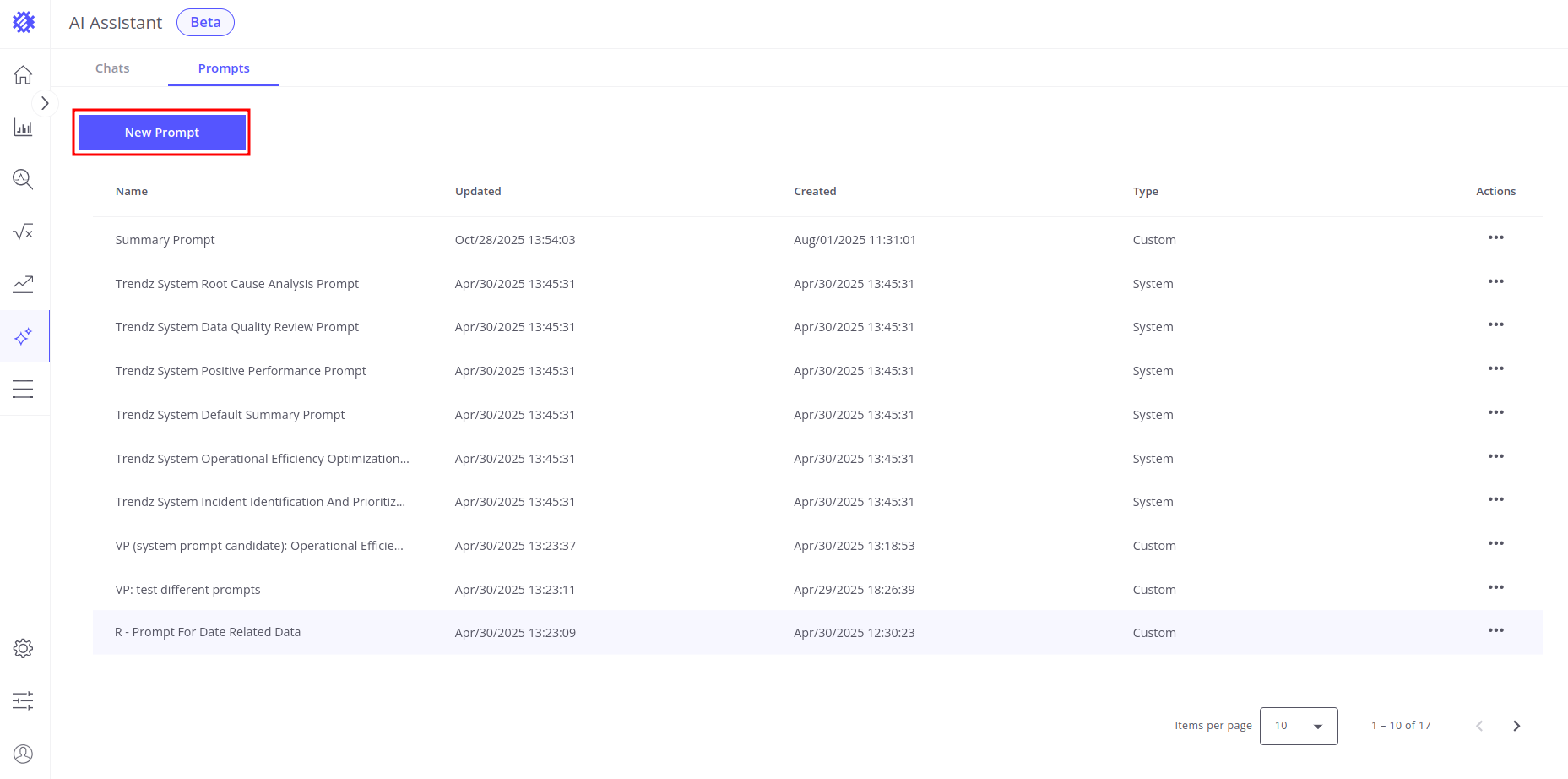Image resolution: width=1568 pixels, height=779 pixels.
Task: Open the settings gear icon
Action: coord(23,648)
